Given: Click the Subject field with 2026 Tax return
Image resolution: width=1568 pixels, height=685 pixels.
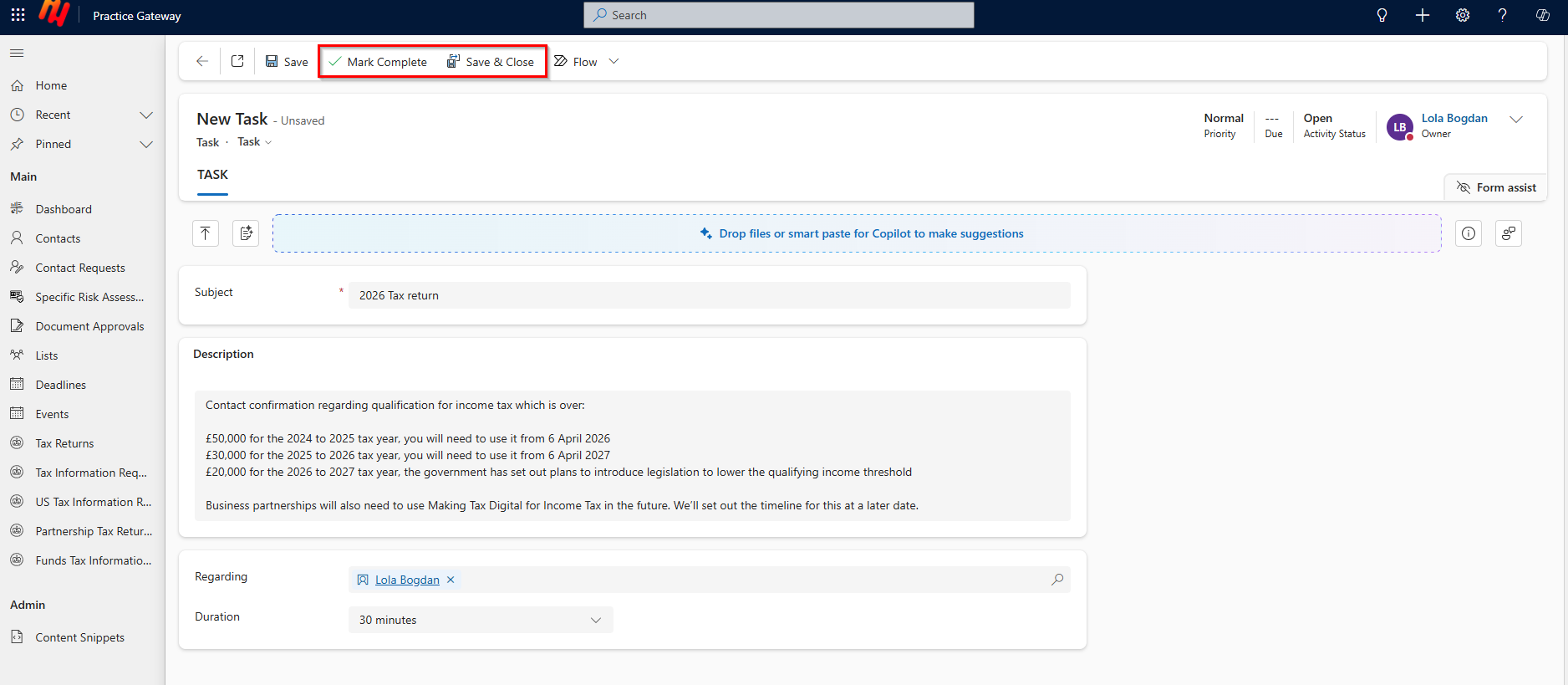Looking at the screenshot, I should click(710, 295).
